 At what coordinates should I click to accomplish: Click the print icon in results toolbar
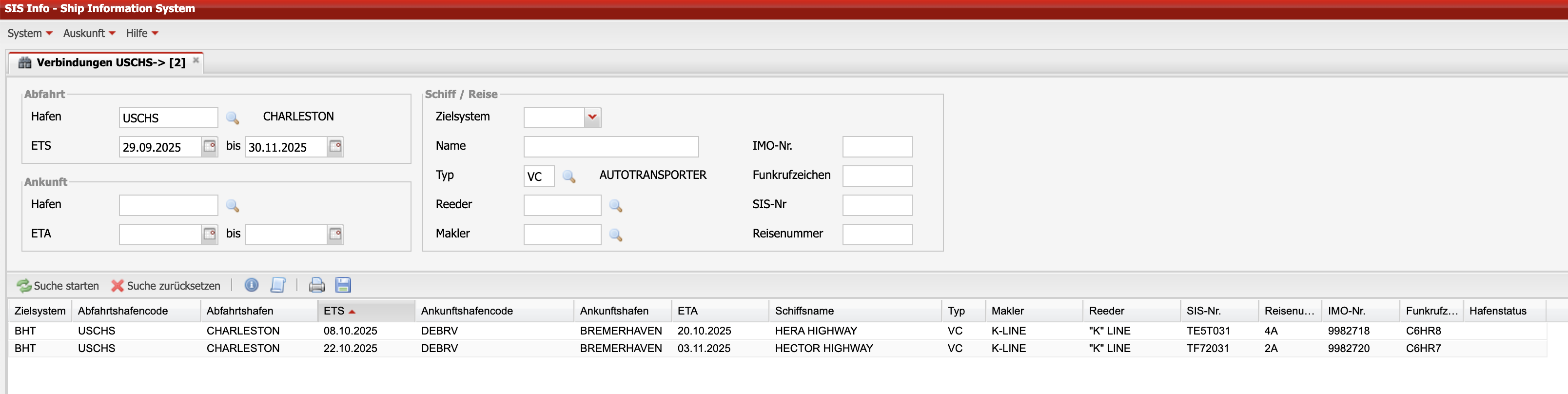316,285
